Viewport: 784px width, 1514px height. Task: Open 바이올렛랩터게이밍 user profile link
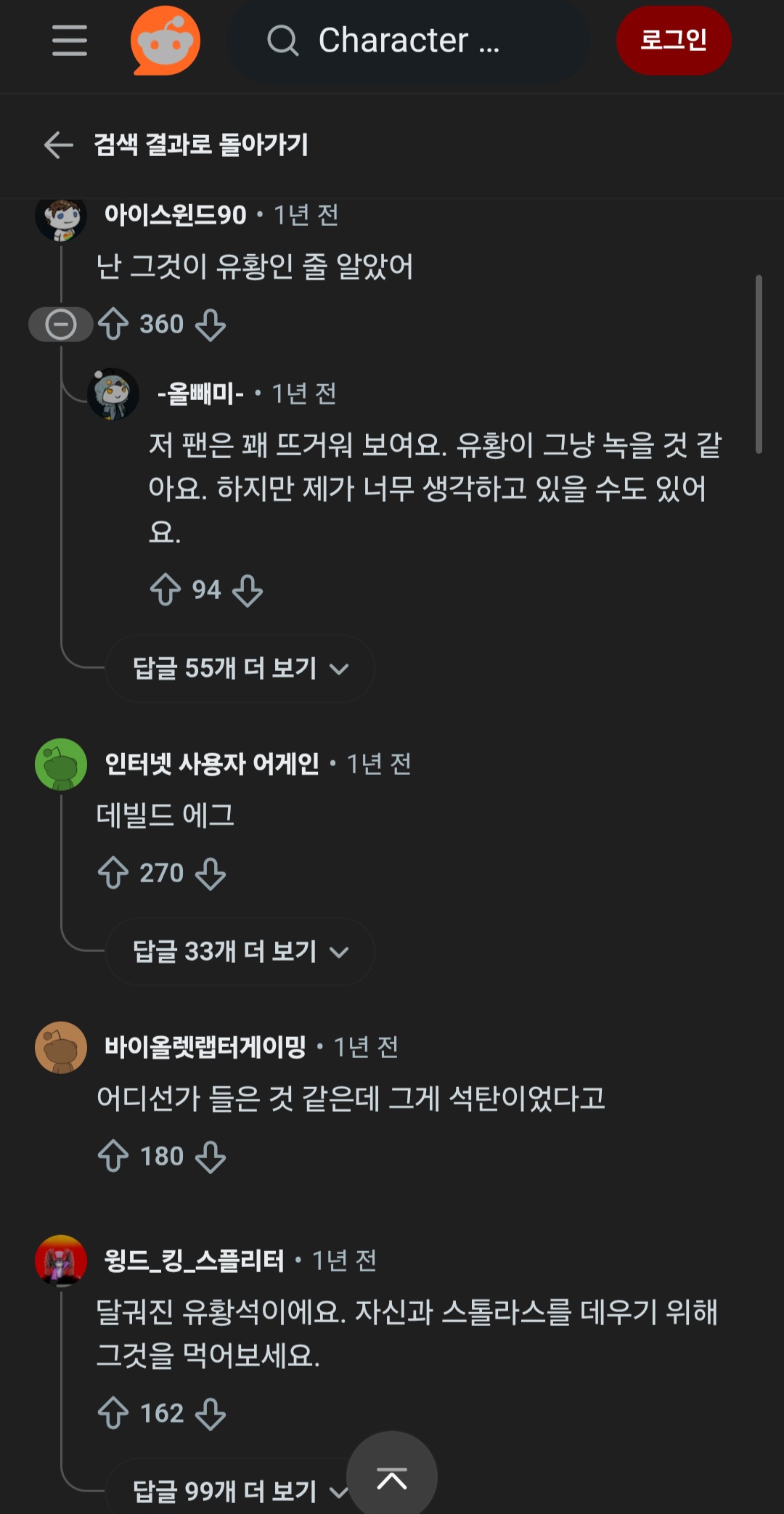(205, 1046)
